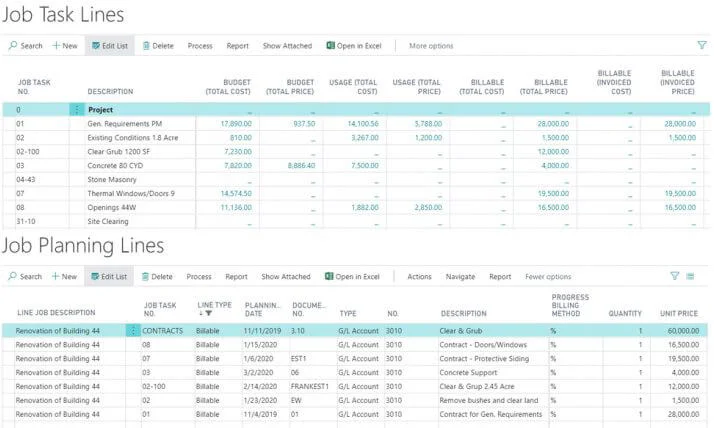Click Search icon in Job Task Lines toolbar

tap(13, 46)
